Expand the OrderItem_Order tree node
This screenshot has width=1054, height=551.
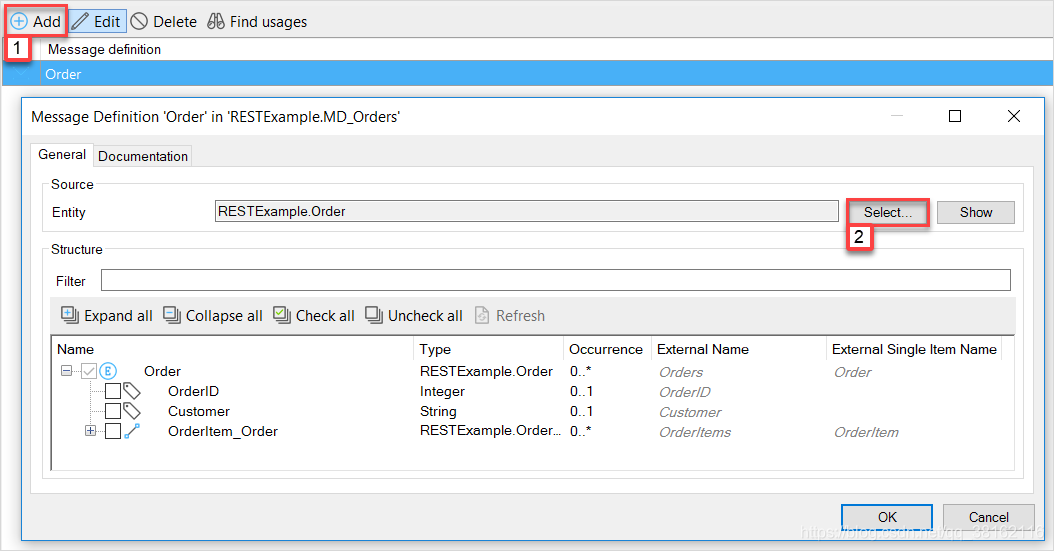tap(90, 431)
